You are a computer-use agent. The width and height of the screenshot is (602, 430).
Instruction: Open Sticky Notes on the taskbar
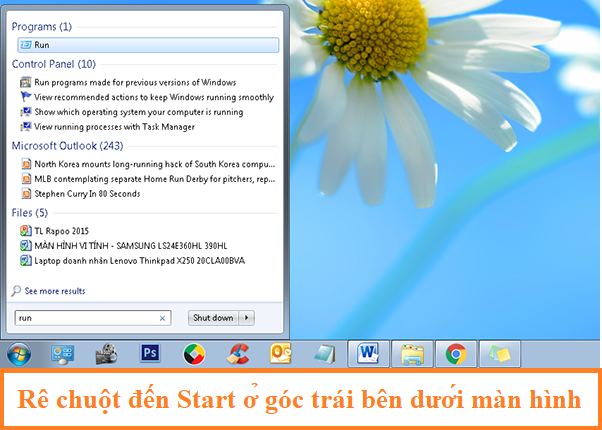(499, 353)
